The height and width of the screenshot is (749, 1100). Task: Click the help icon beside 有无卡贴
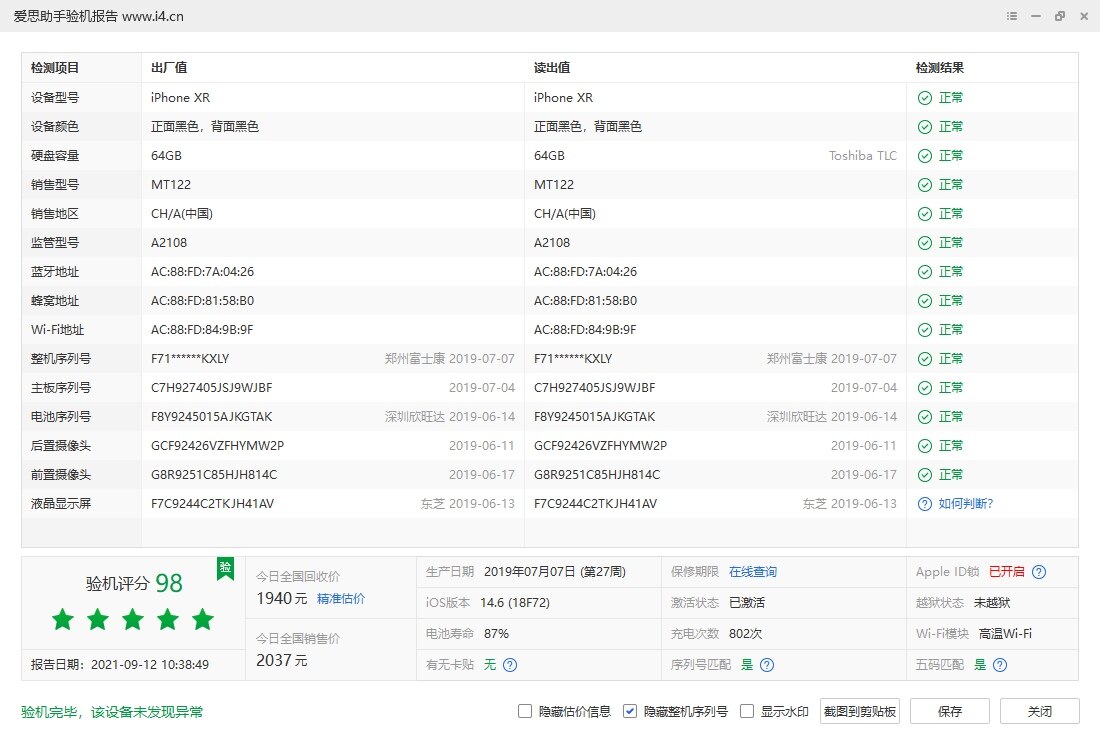(510, 665)
